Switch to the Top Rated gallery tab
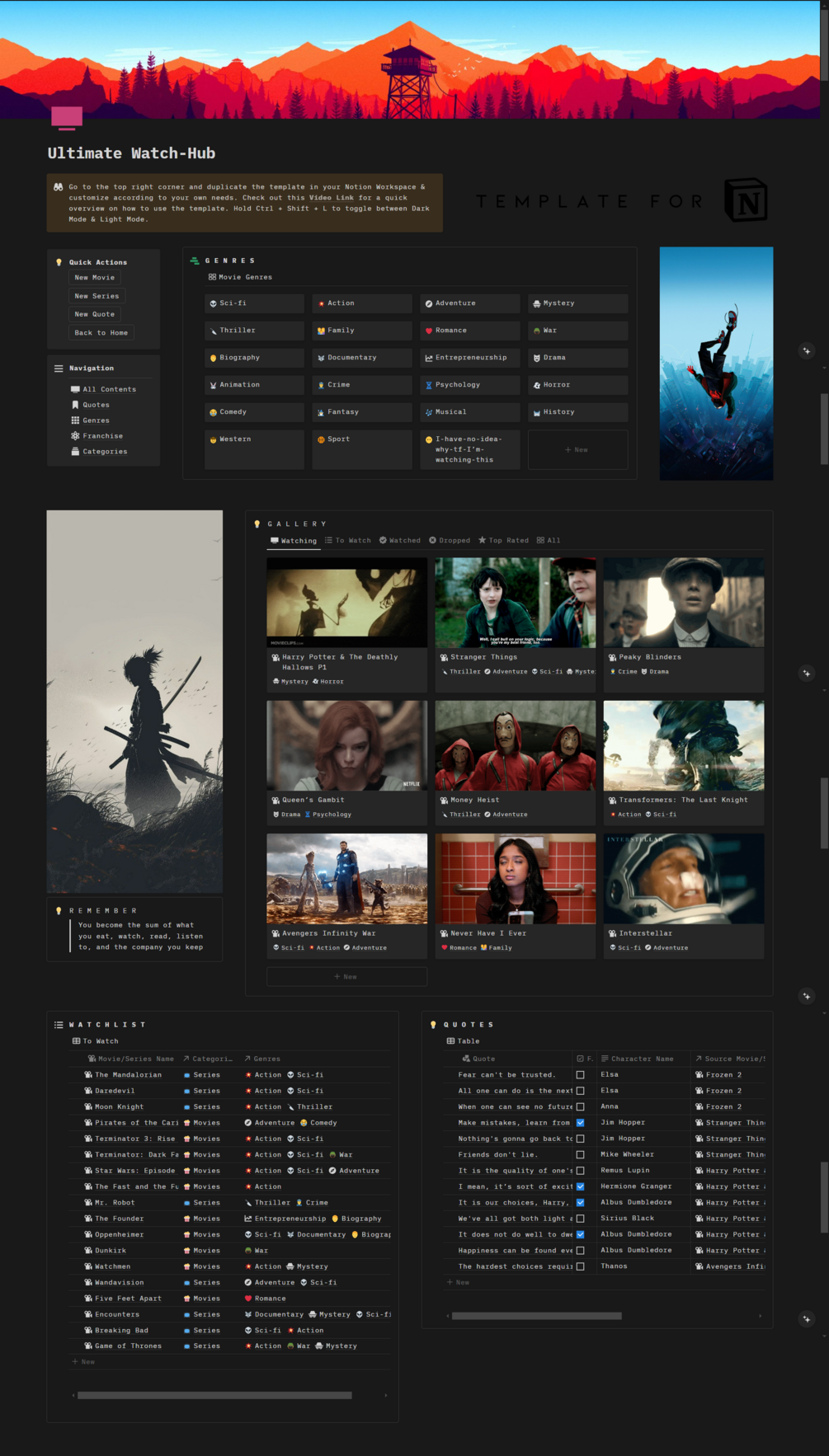Image resolution: width=829 pixels, height=1456 pixels. click(504, 541)
